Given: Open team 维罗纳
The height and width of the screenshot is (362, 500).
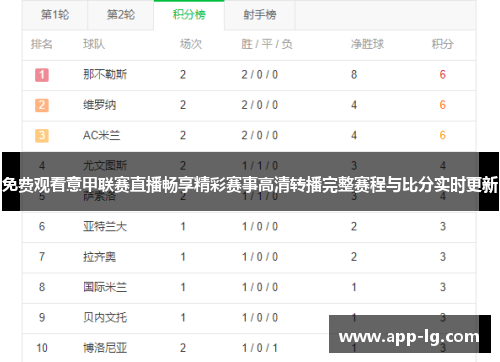Looking at the screenshot, I should 99,105.
